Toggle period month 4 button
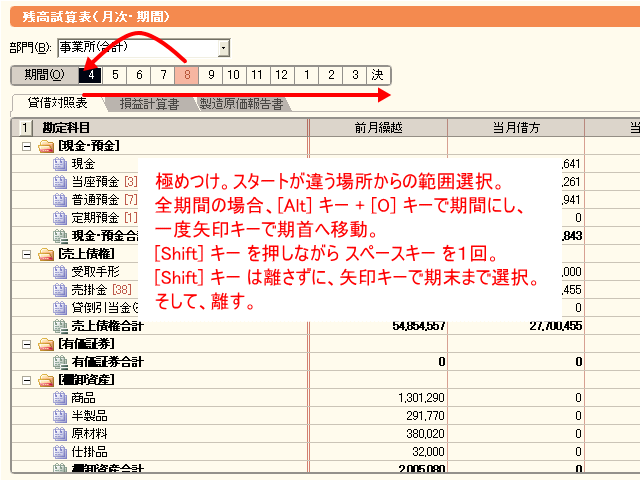 click(91, 74)
